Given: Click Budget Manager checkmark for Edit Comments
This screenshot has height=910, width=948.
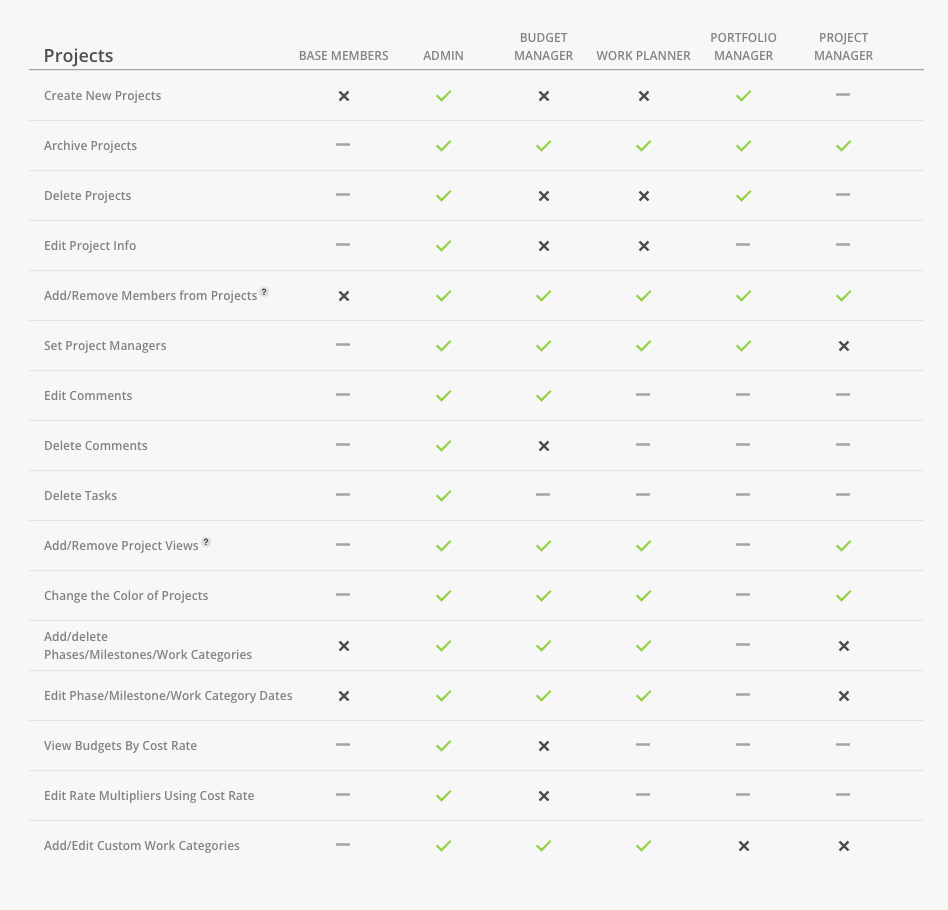Looking at the screenshot, I should coord(544,395).
